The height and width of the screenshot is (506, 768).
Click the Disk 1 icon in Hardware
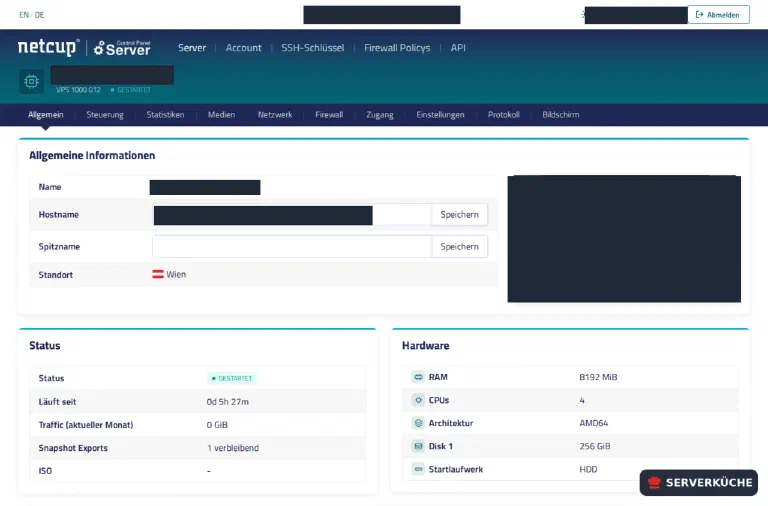point(418,446)
